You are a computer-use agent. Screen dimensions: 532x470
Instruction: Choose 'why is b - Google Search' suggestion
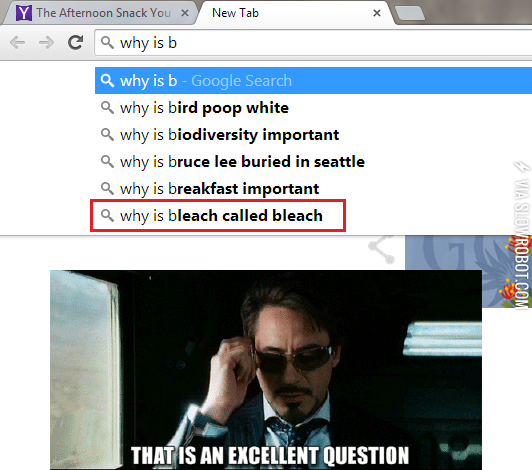pos(314,80)
